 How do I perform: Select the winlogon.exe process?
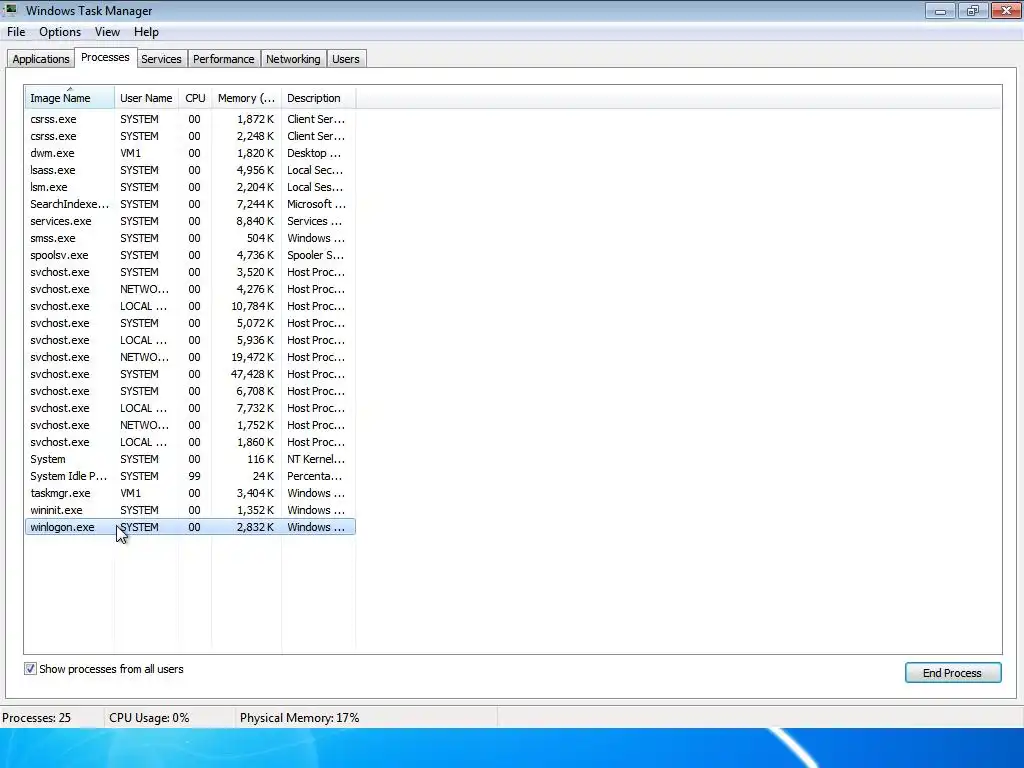pos(190,527)
